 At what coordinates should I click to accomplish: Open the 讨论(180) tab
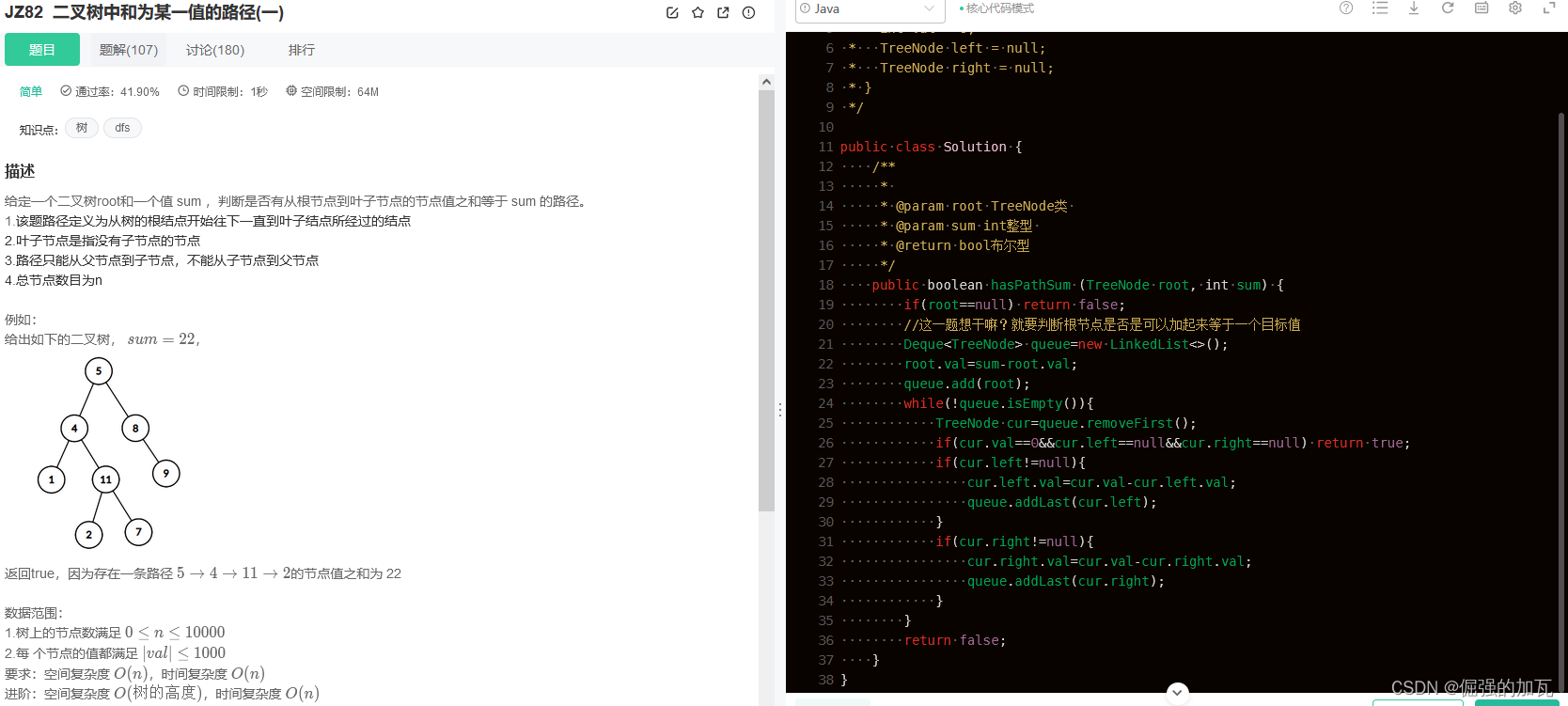pos(215,50)
